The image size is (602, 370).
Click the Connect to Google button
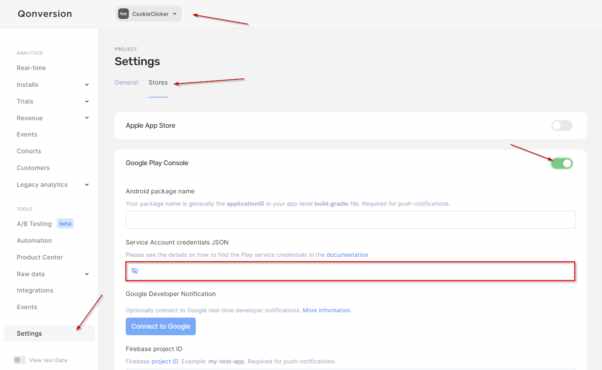click(x=160, y=326)
